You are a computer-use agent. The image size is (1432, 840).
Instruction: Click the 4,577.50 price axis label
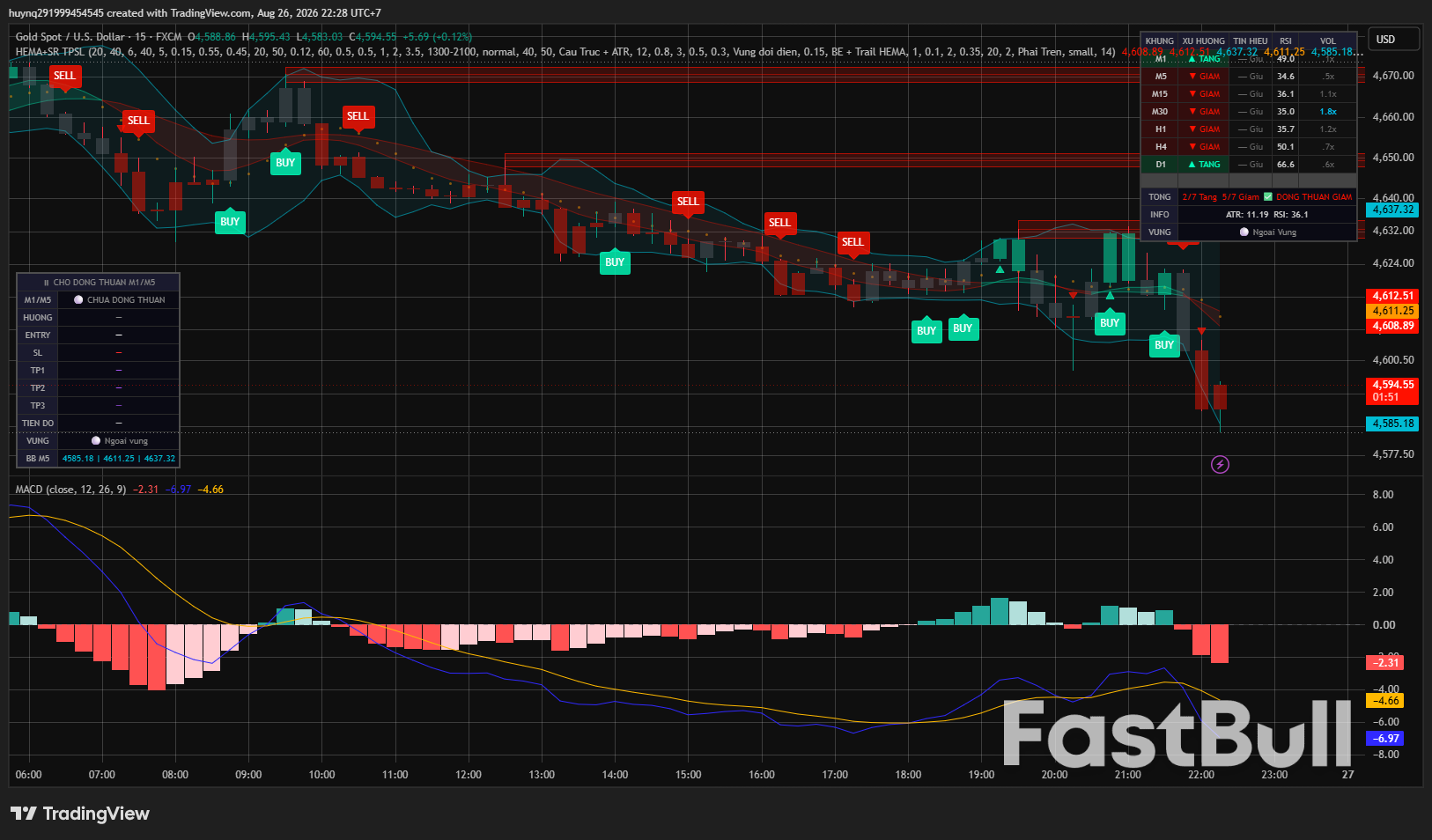point(1393,454)
